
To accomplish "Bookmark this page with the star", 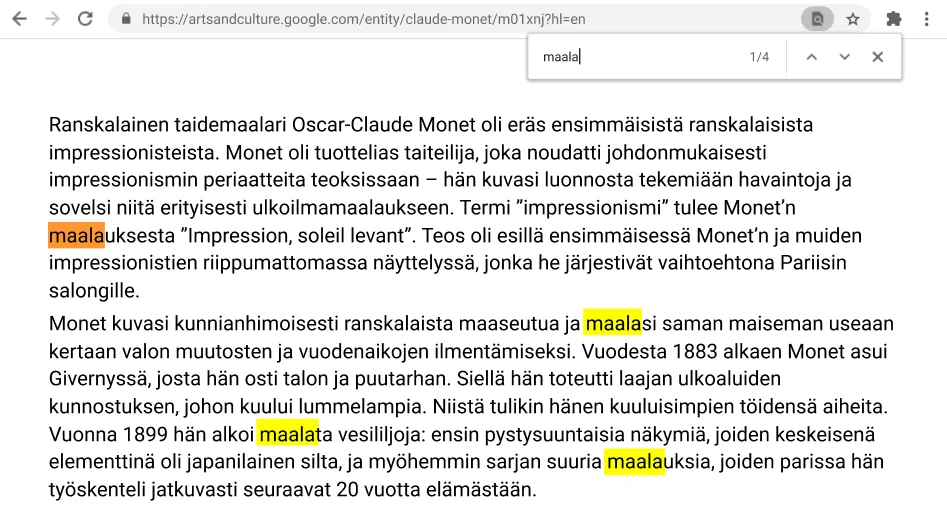I will click(853, 19).
